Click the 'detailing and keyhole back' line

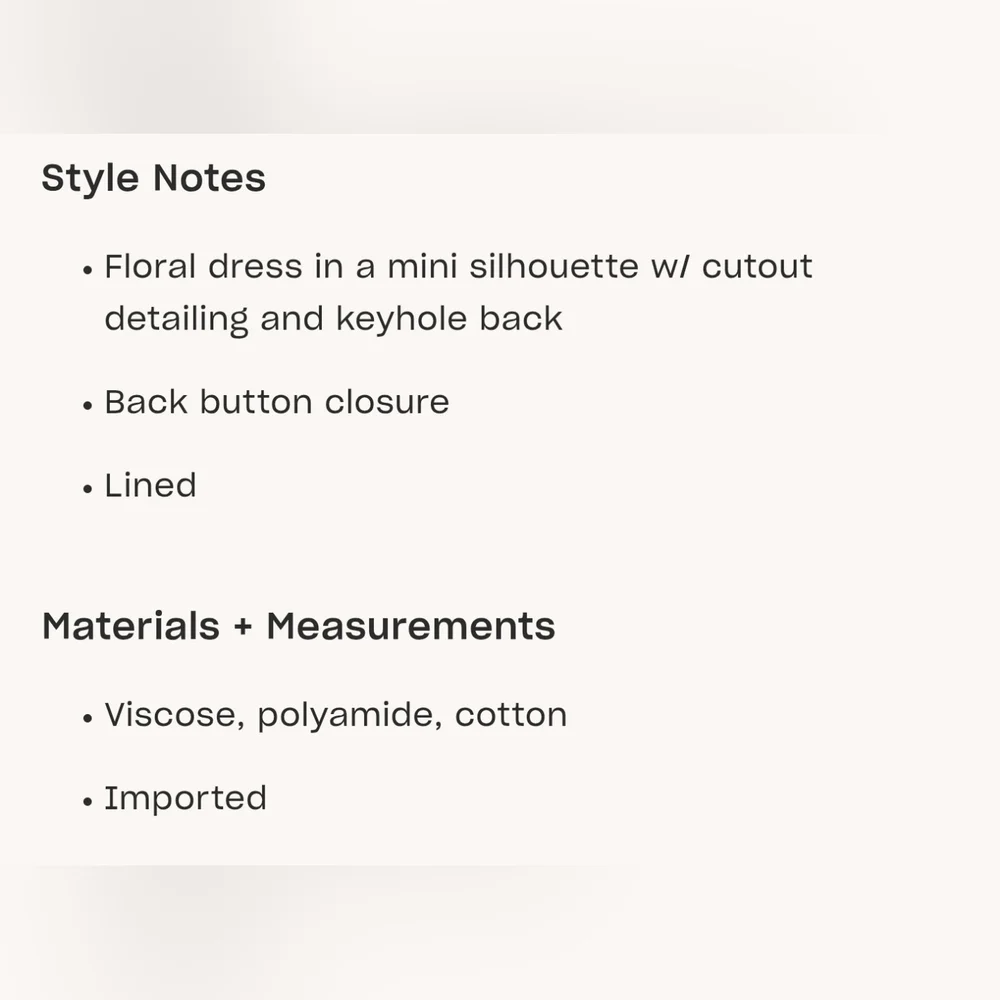(334, 319)
